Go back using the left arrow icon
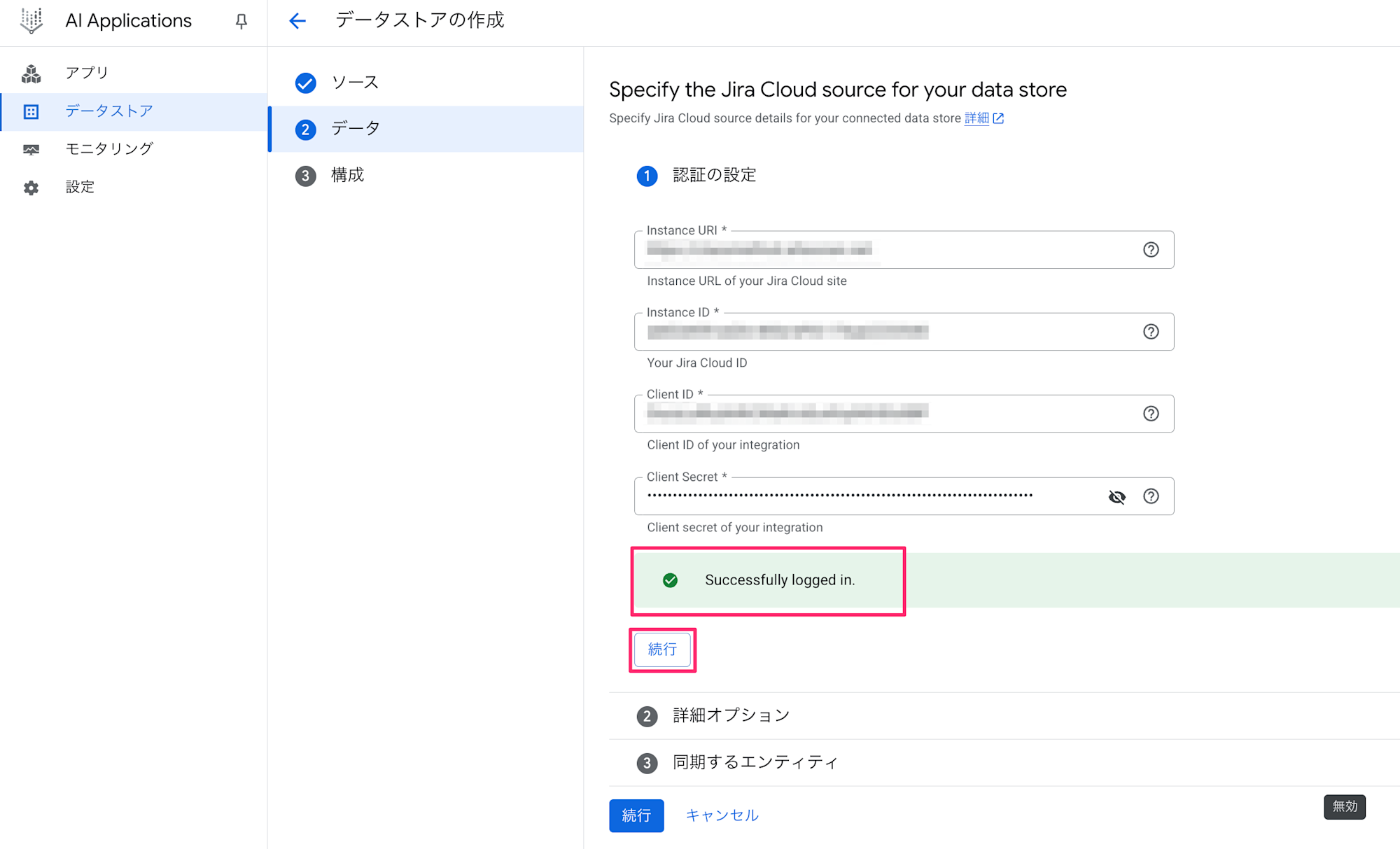Image resolution: width=1400 pixels, height=849 pixels. (x=297, y=21)
